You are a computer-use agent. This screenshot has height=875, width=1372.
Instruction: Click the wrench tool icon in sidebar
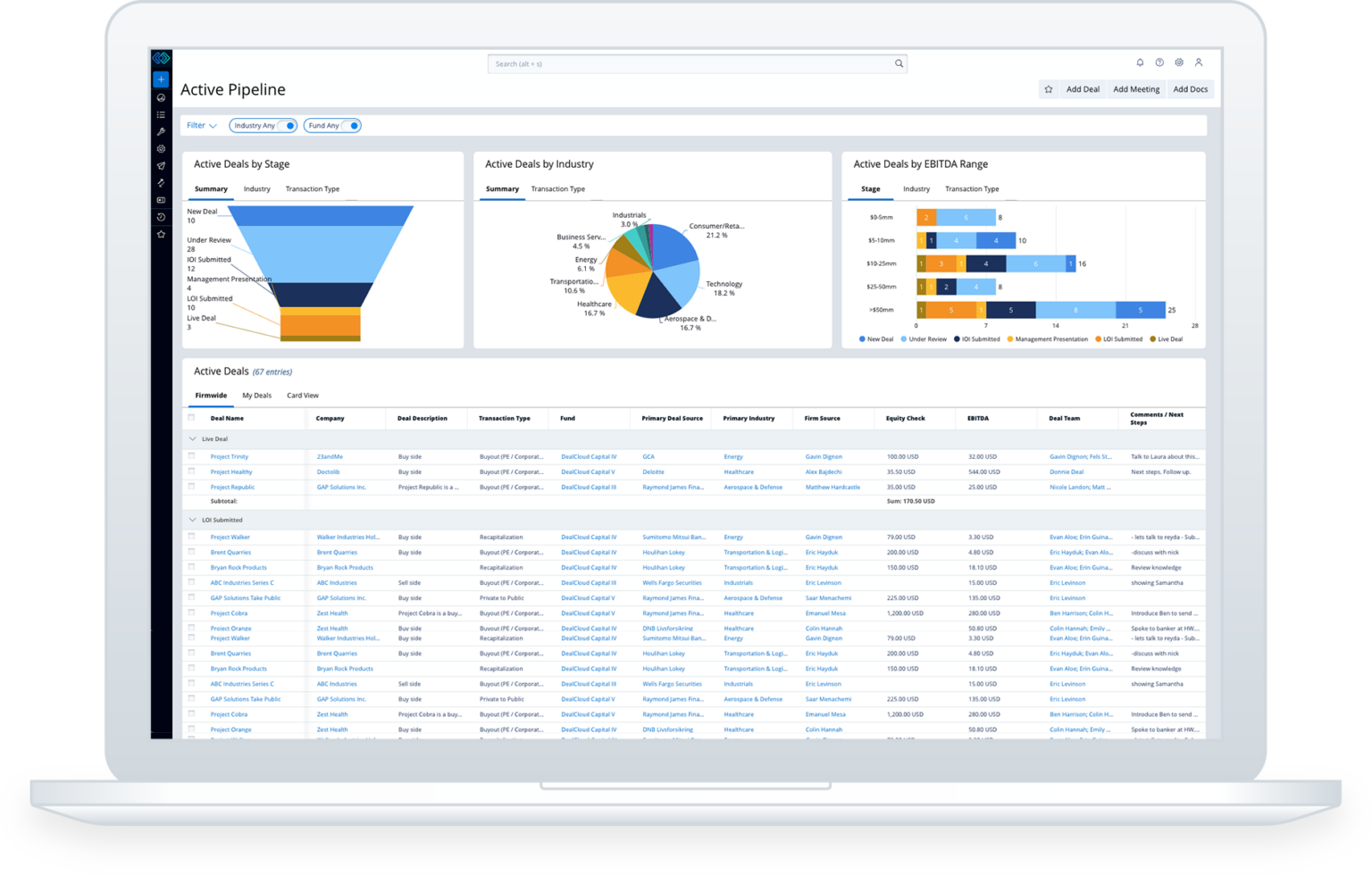click(161, 131)
